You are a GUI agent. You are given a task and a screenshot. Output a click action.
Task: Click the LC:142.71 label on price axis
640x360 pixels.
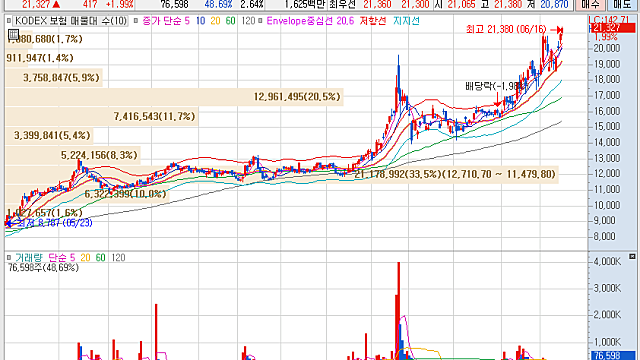[609, 20]
